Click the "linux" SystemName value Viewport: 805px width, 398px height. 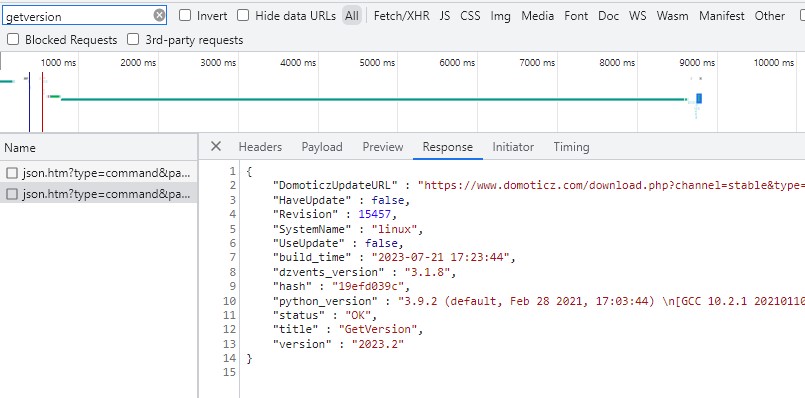point(394,229)
